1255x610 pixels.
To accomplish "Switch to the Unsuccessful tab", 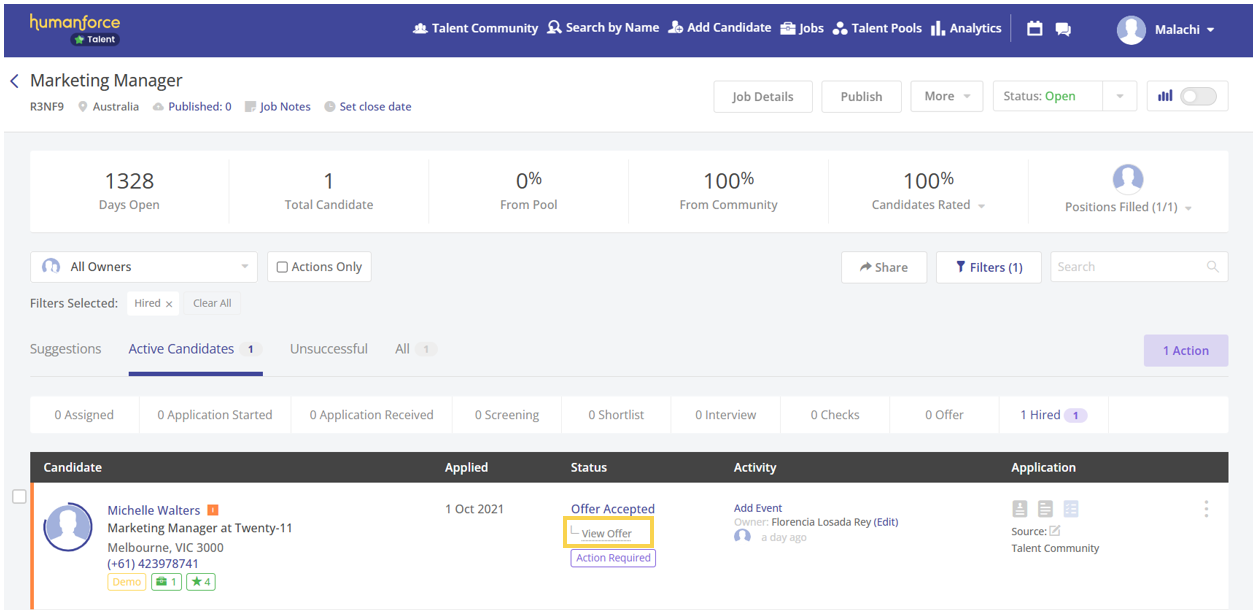I will click(328, 349).
